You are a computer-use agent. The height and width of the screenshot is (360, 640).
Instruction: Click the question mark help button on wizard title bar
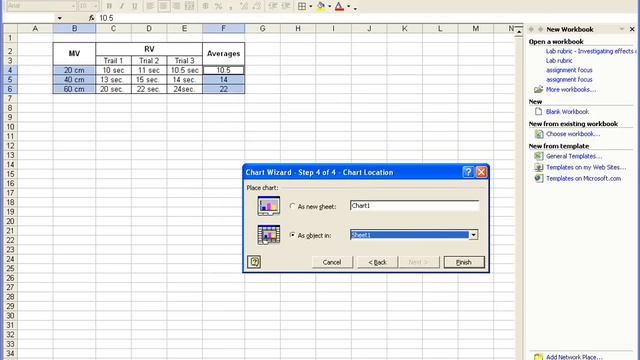[x=468, y=172]
